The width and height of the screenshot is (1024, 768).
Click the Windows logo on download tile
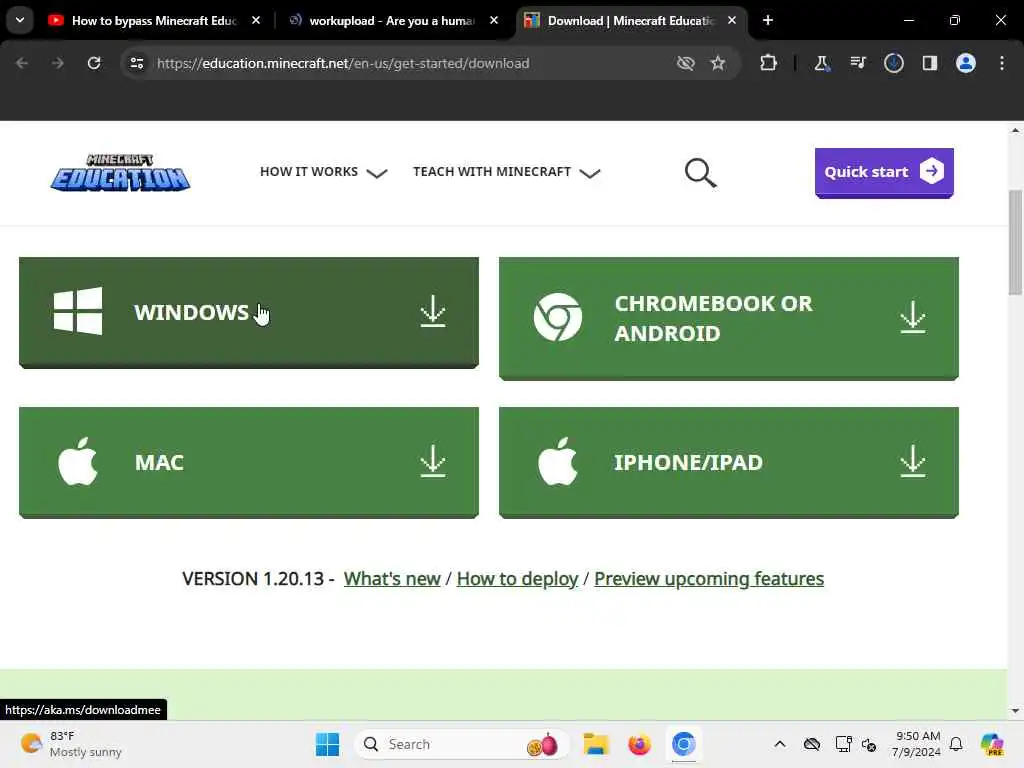pyautogui.click(x=78, y=311)
